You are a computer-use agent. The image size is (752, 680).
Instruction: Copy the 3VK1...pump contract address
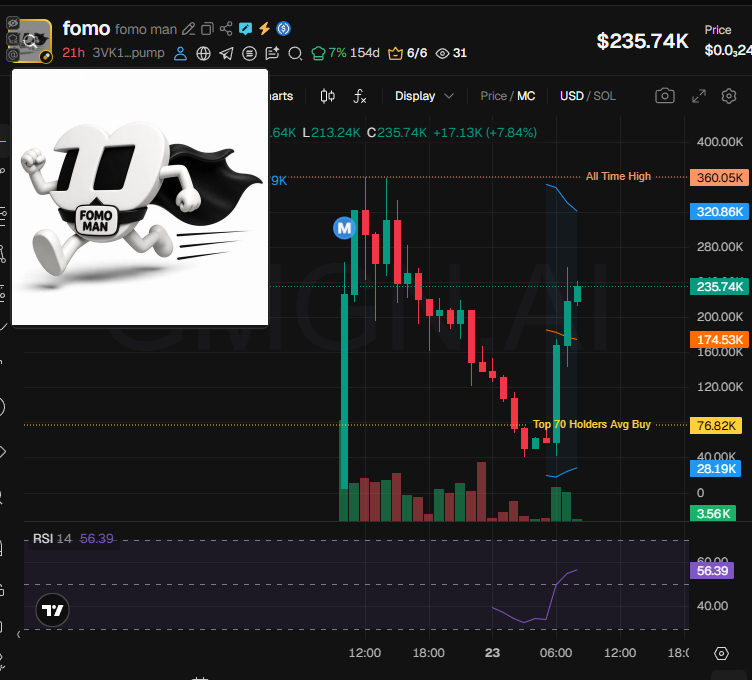coord(129,53)
